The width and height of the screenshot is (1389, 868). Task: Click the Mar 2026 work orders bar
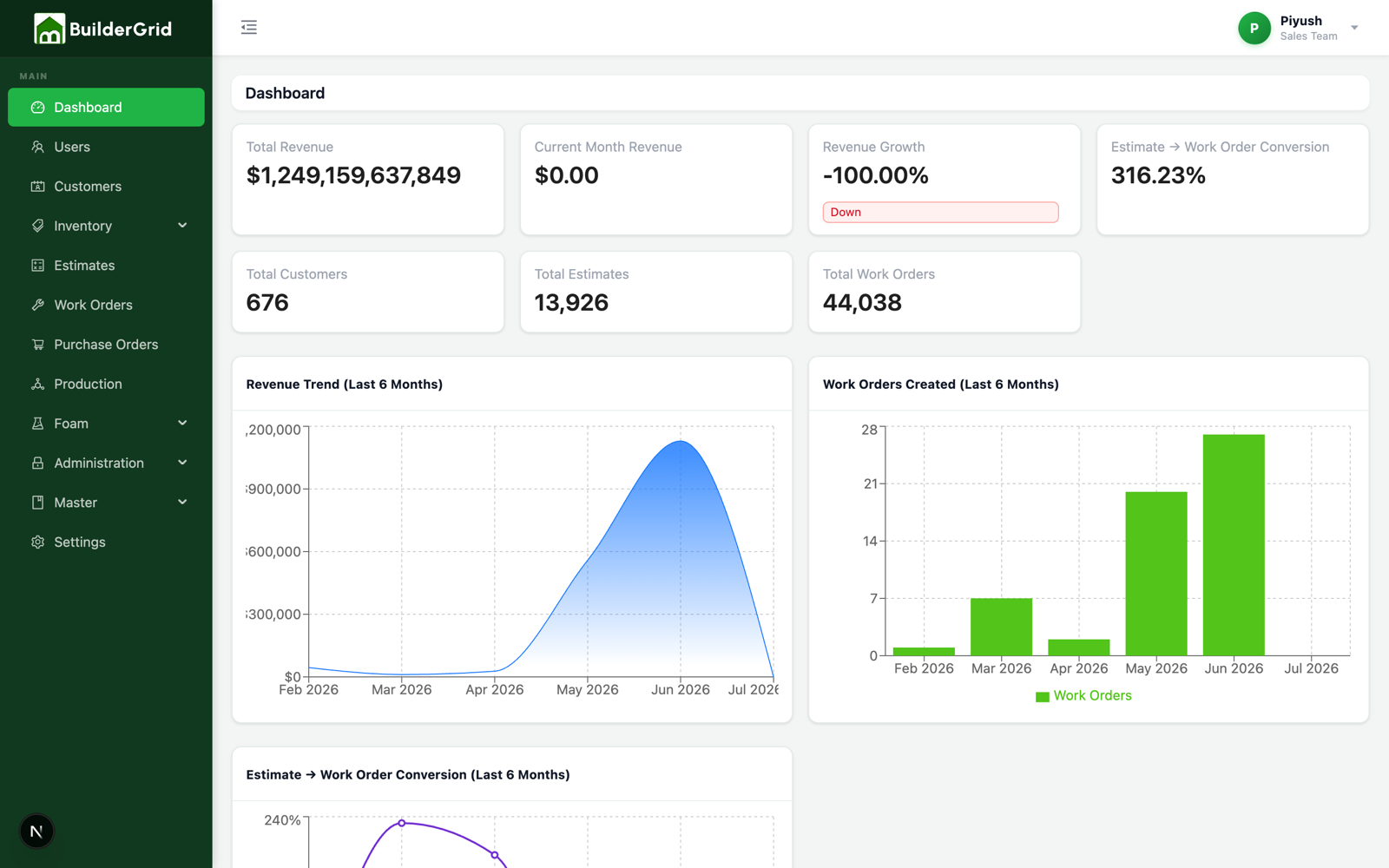click(1001, 627)
